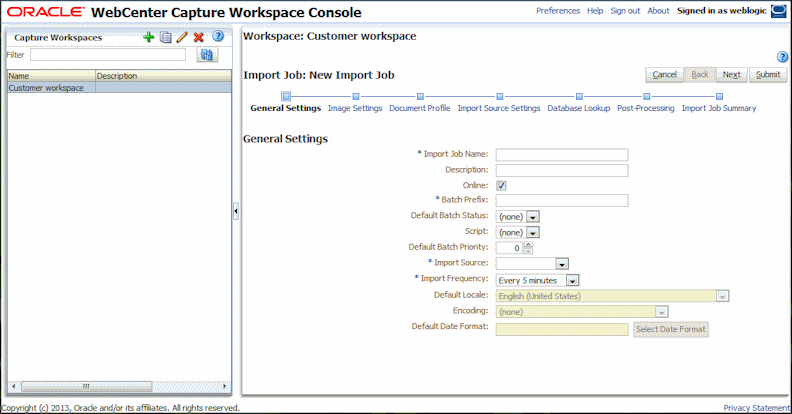Click the Post-Processing train stop marker
Image resolution: width=792 pixels, height=414 pixels.
[647, 96]
